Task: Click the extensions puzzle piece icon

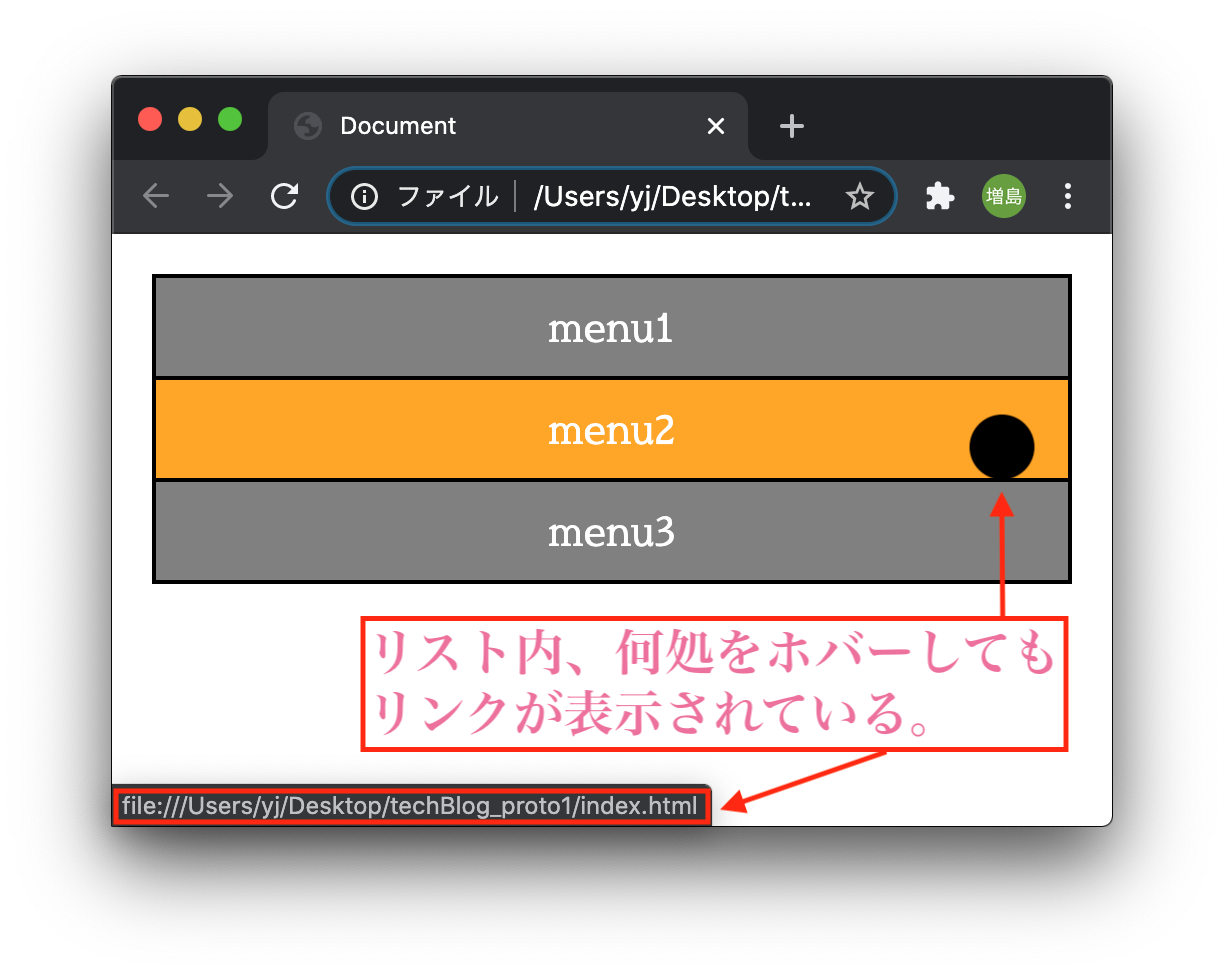Action: pyautogui.click(x=939, y=196)
